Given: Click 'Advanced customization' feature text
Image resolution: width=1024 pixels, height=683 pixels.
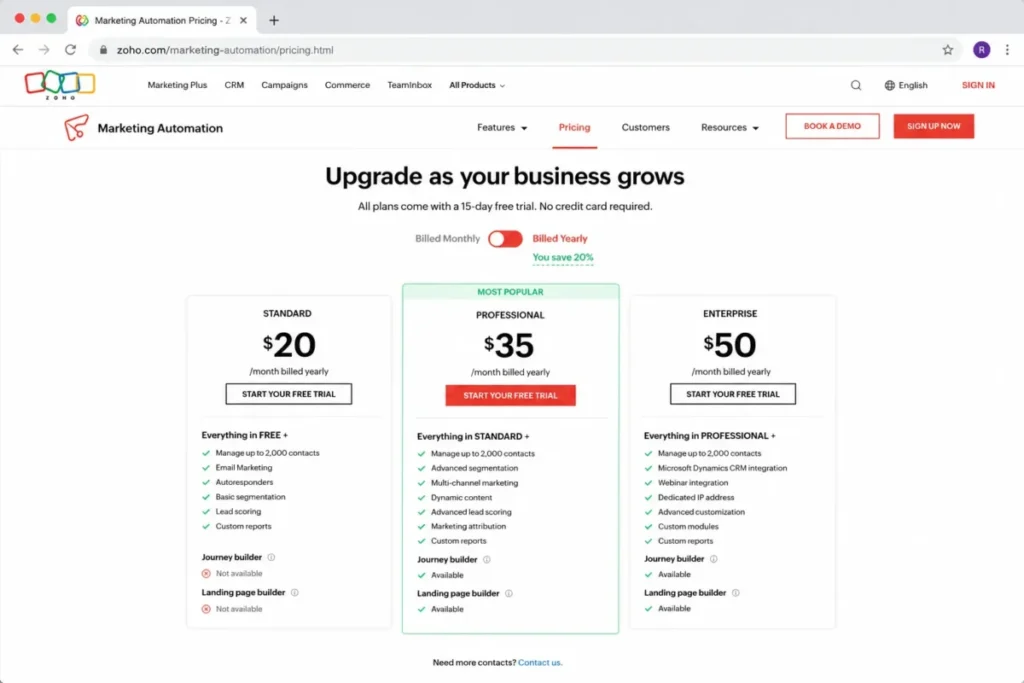Looking at the screenshot, I should click(701, 512).
